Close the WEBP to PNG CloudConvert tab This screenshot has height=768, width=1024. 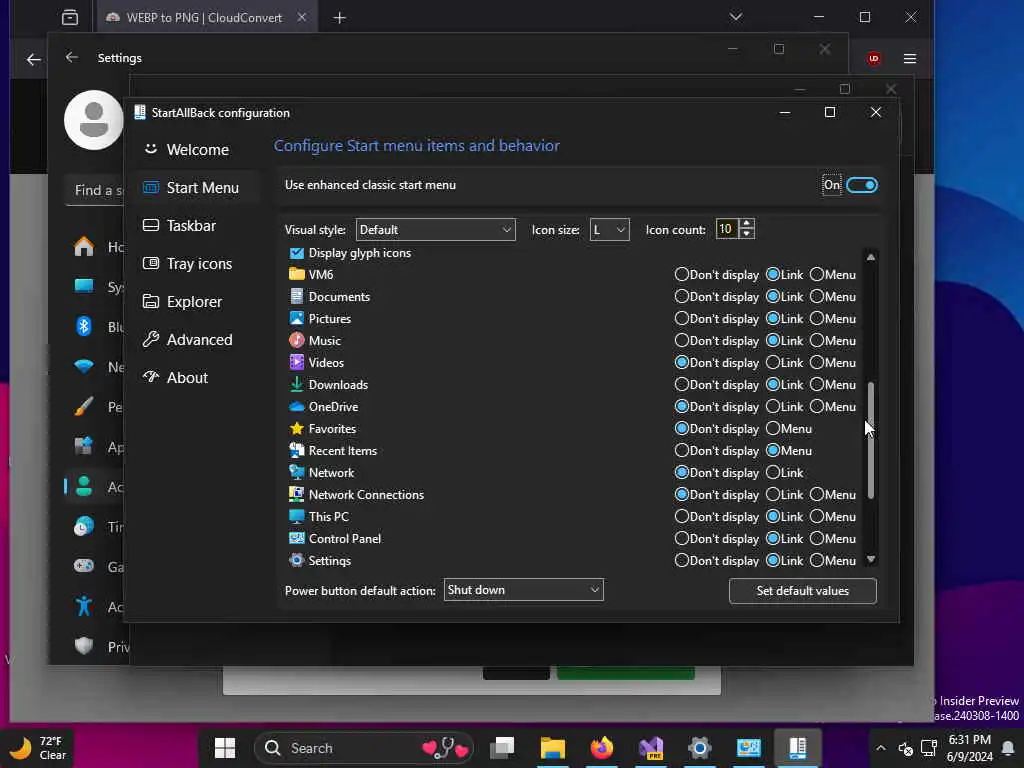click(x=302, y=18)
